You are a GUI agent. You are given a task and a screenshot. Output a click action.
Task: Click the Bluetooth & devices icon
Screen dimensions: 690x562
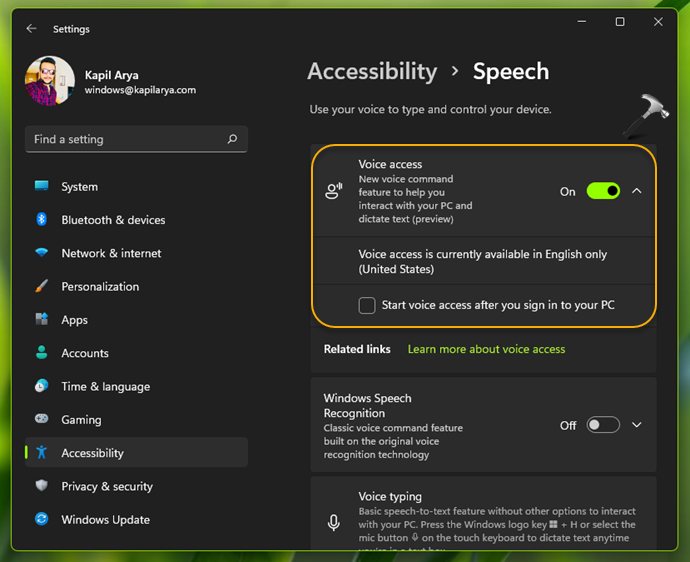click(42, 220)
